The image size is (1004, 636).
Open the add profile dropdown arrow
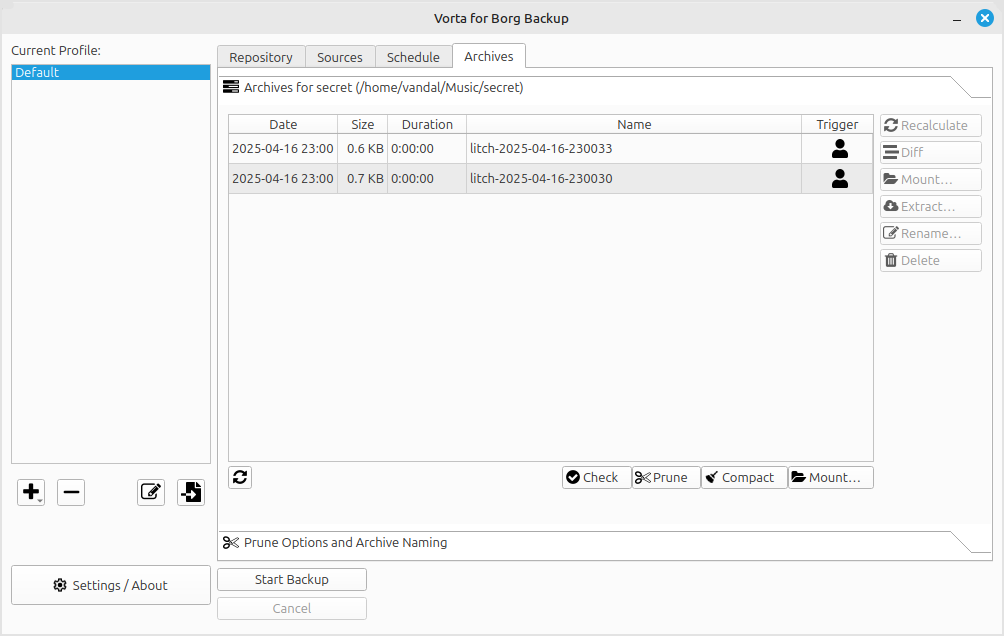pos(41,499)
